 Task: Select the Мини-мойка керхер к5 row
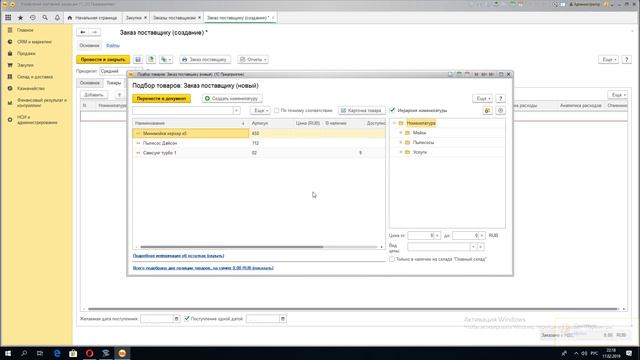(x=259, y=133)
